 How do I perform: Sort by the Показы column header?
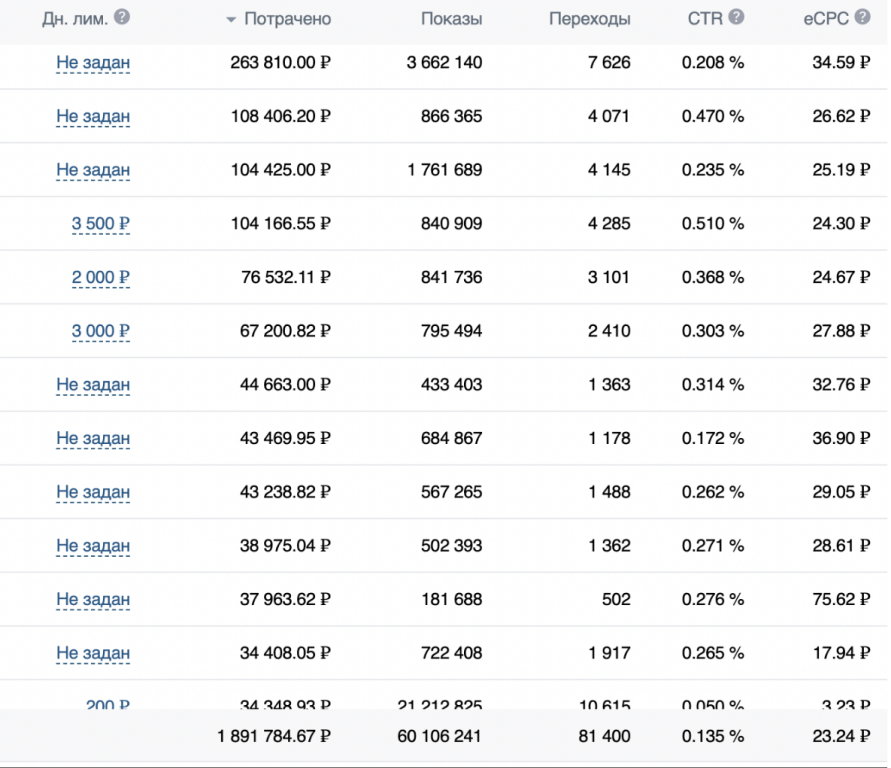tap(451, 19)
